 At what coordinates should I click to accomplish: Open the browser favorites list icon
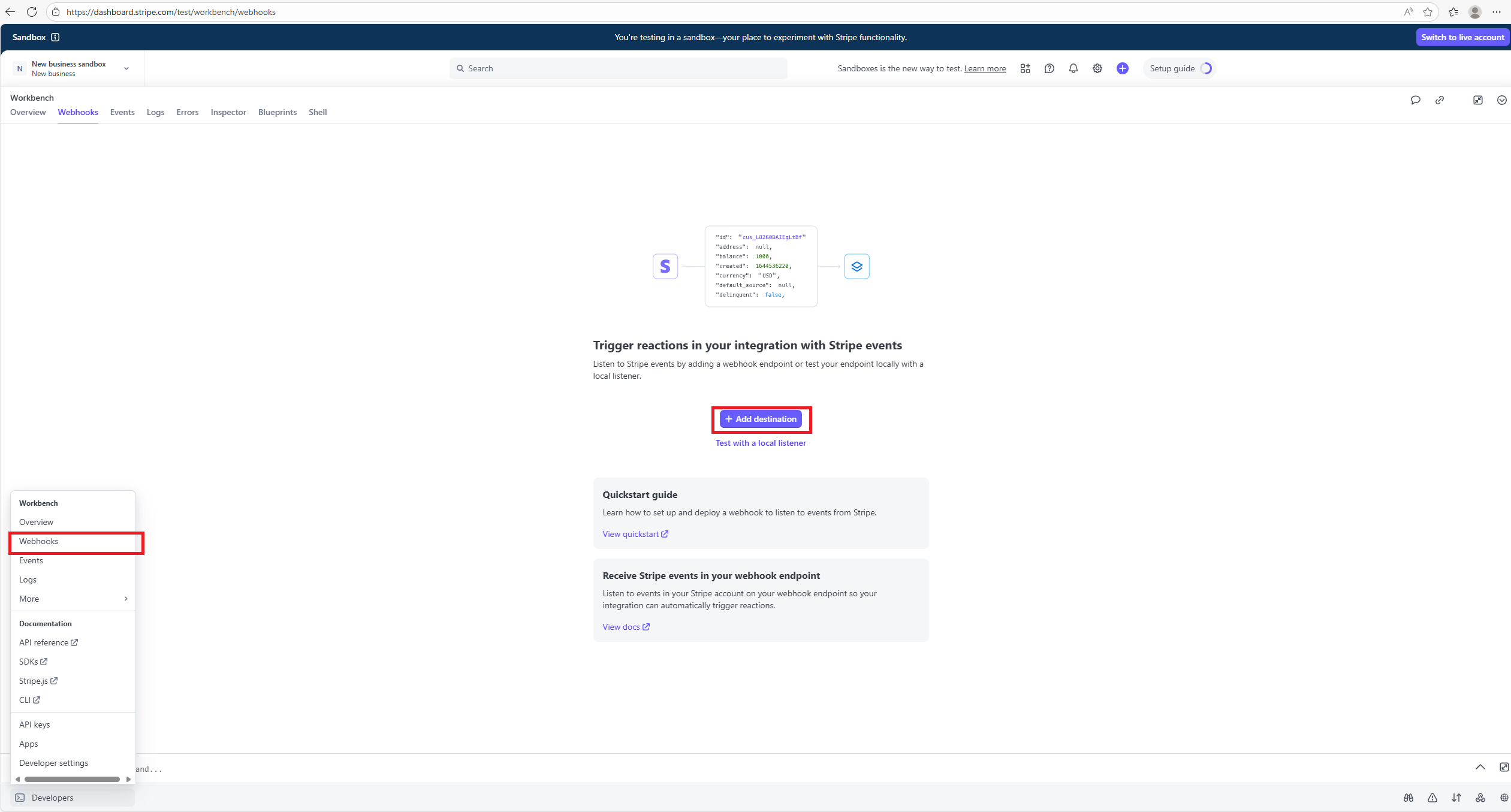click(1453, 12)
